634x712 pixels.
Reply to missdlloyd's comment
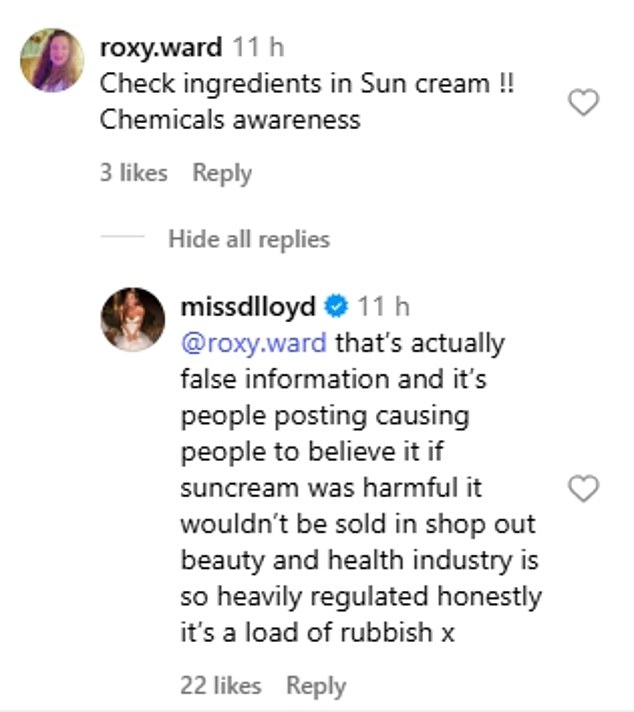[316, 685]
